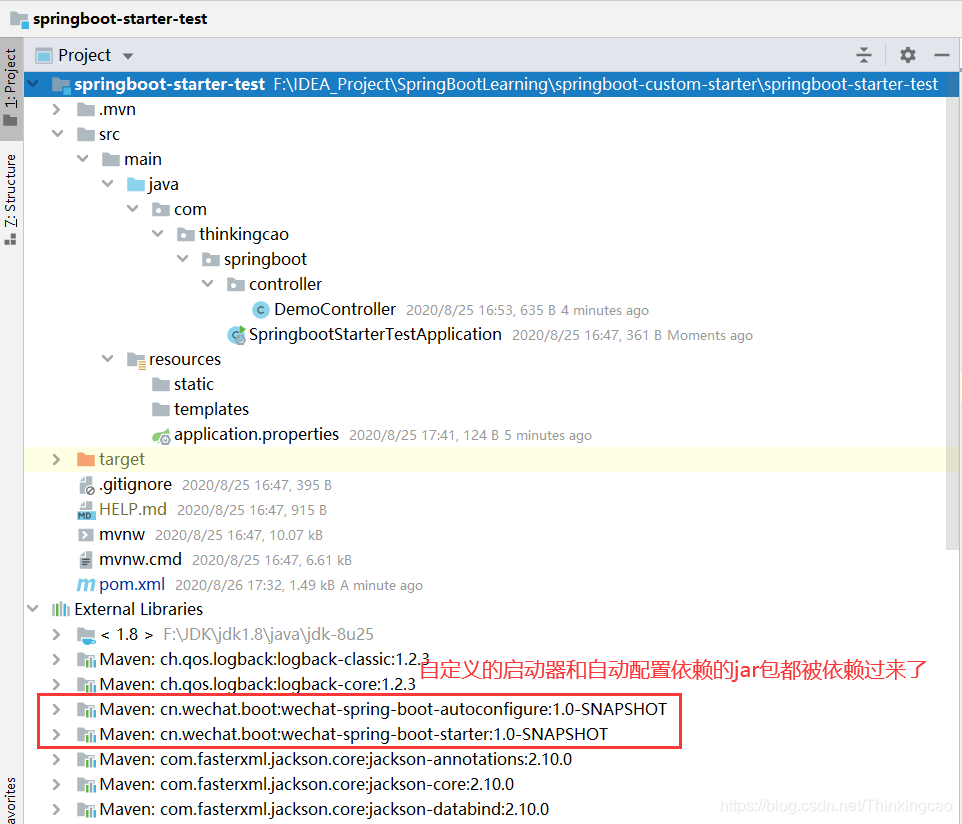This screenshot has height=824, width=962.
Task: Select logback-core:1.2.3 library row text
Action: tap(258, 684)
